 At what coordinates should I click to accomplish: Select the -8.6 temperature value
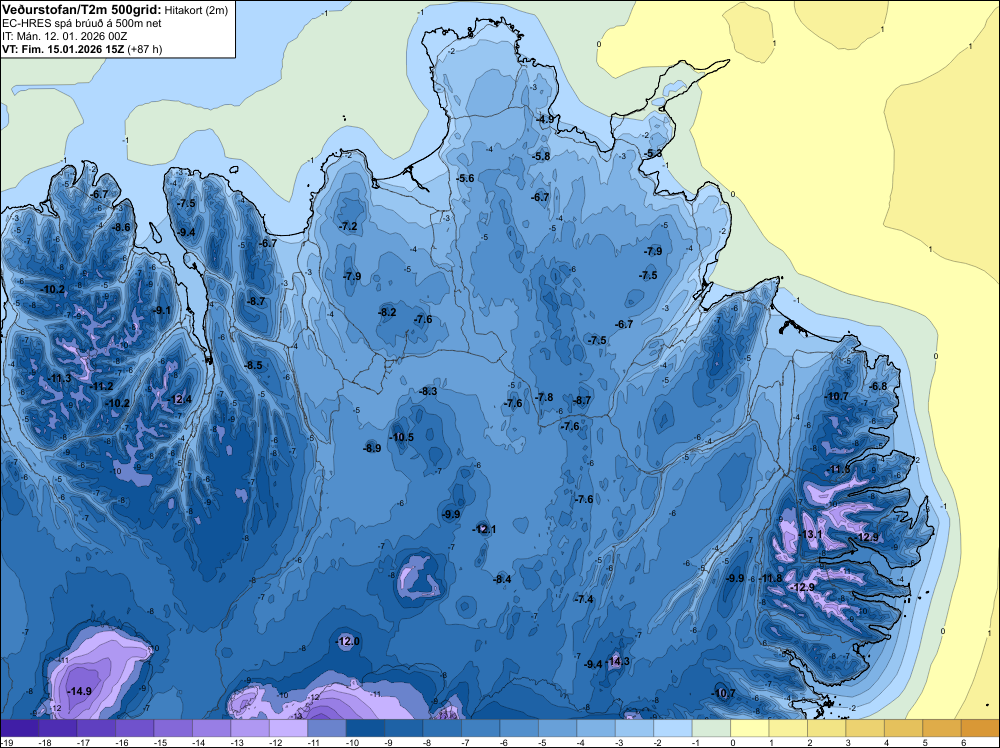[x=121, y=227]
